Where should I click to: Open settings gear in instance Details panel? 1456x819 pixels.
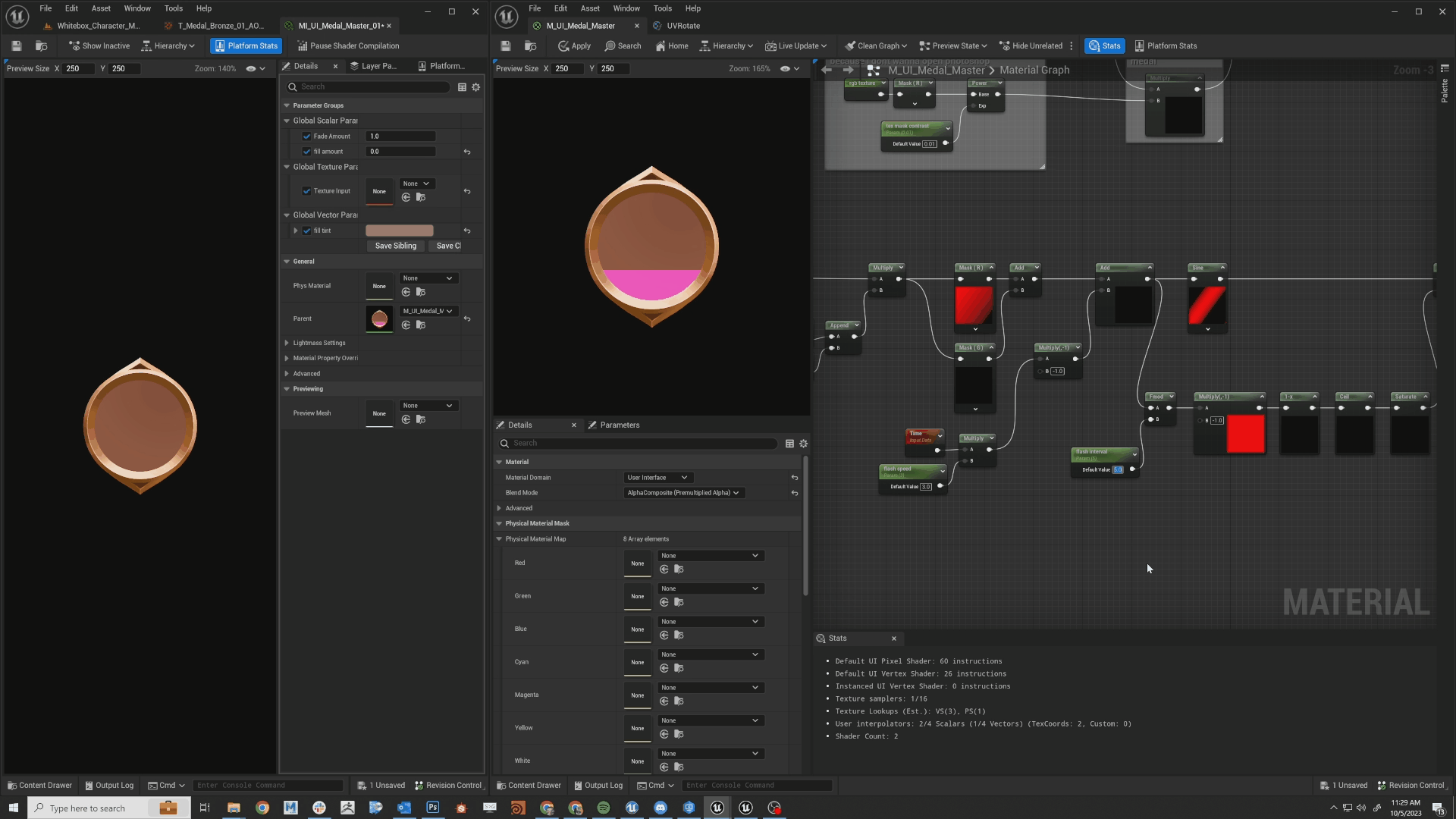476,87
